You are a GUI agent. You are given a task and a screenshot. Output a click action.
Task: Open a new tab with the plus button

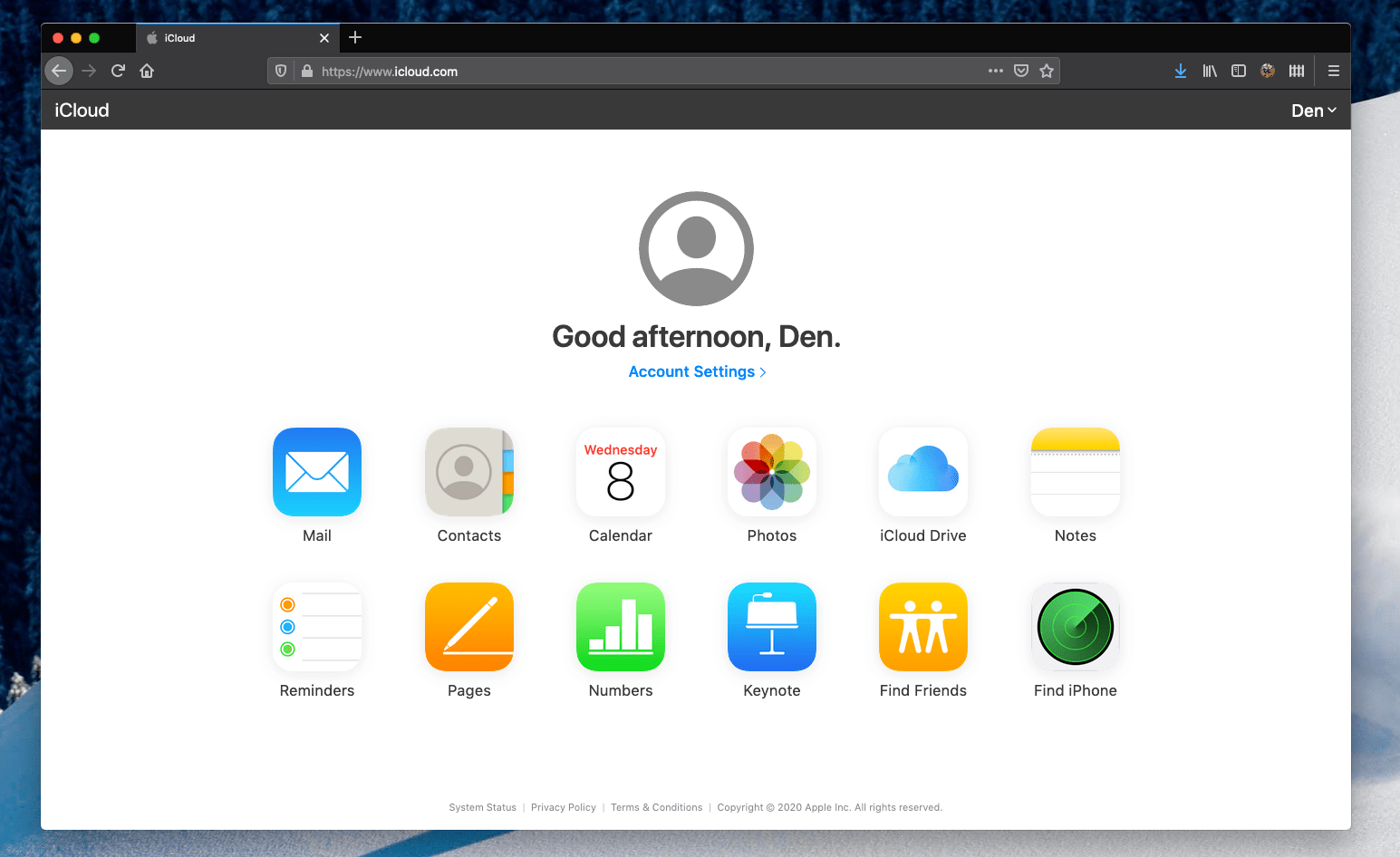point(355,37)
